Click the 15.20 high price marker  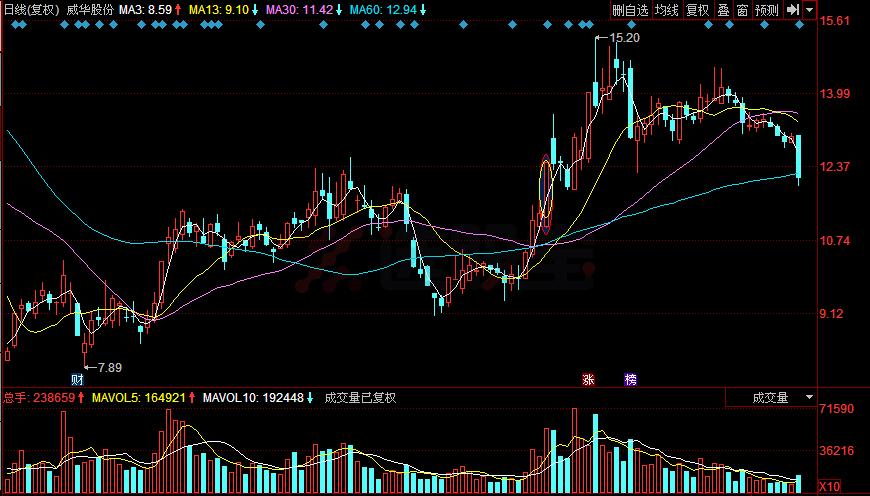624,37
